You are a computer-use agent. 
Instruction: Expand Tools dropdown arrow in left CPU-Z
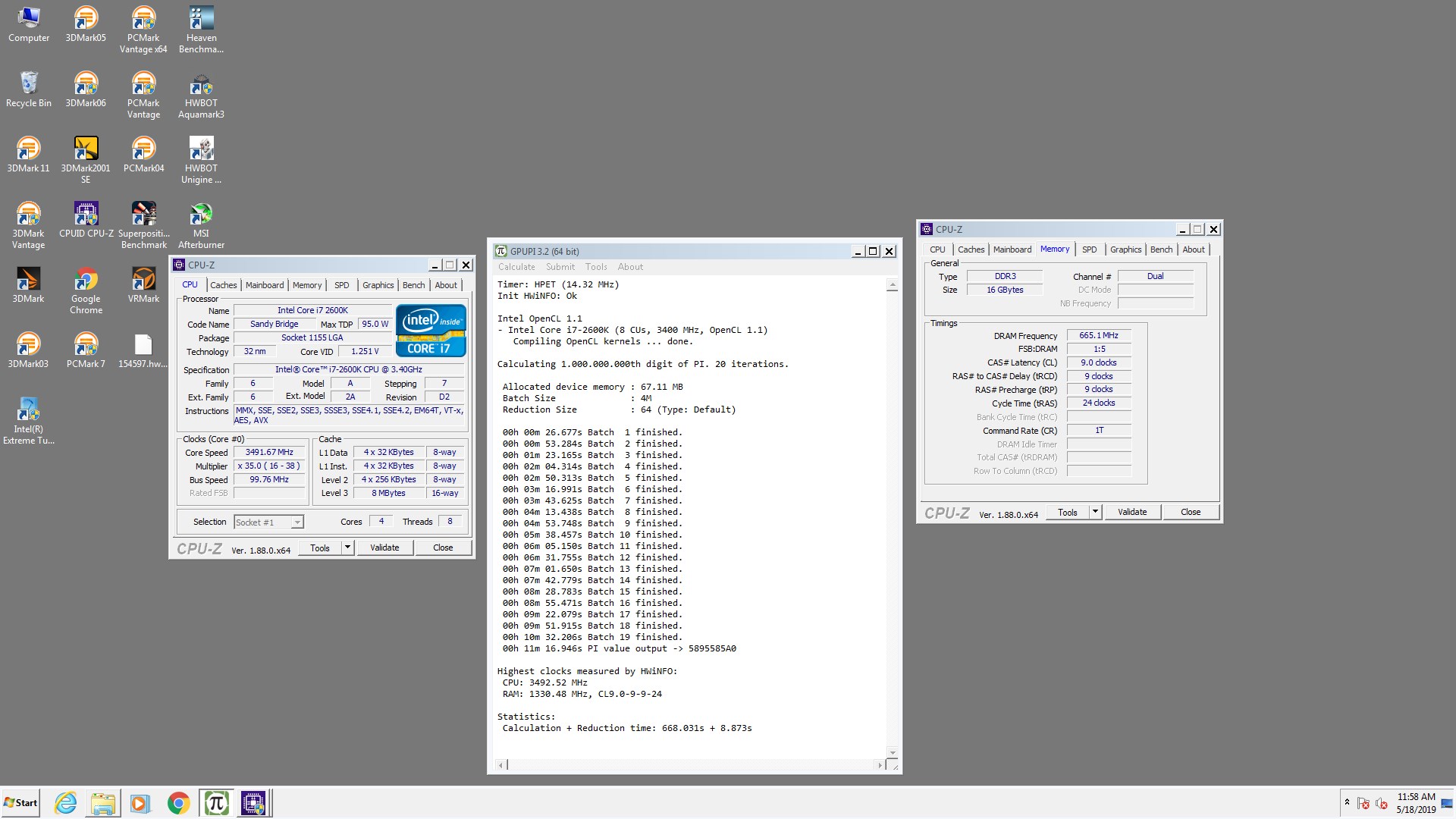coord(347,548)
